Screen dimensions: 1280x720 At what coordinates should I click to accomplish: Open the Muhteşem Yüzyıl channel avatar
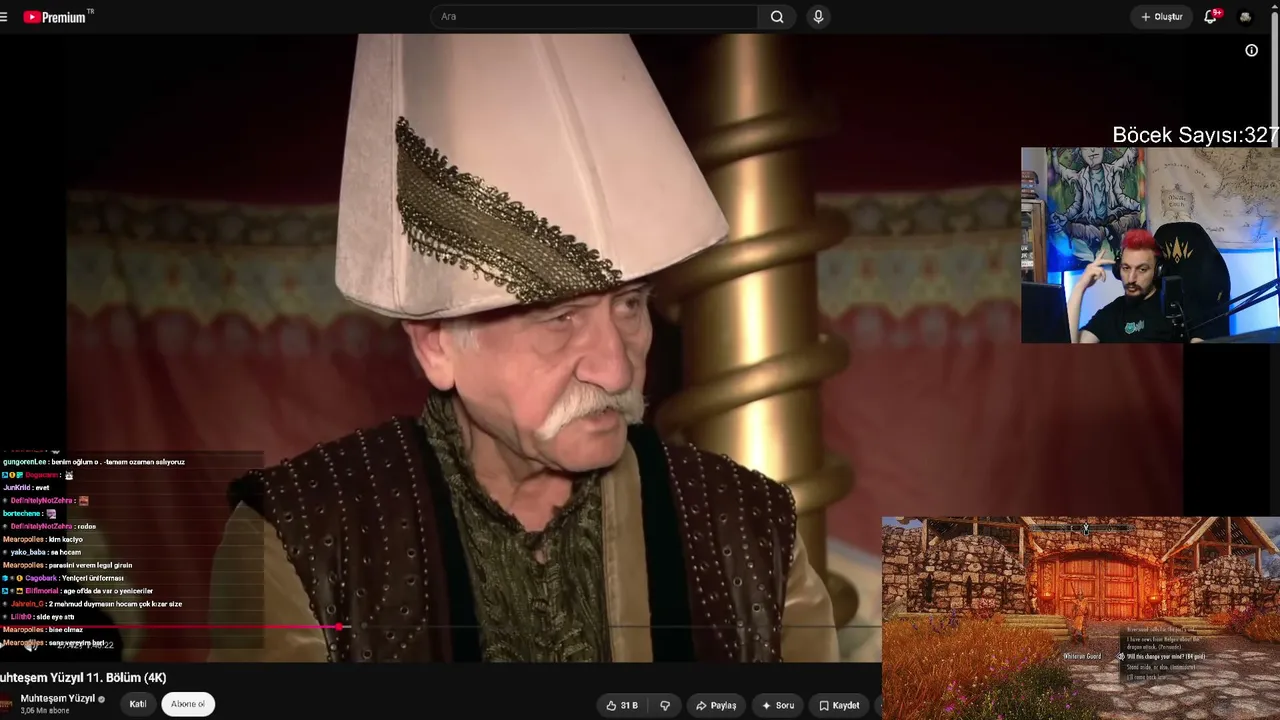click(6, 703)
